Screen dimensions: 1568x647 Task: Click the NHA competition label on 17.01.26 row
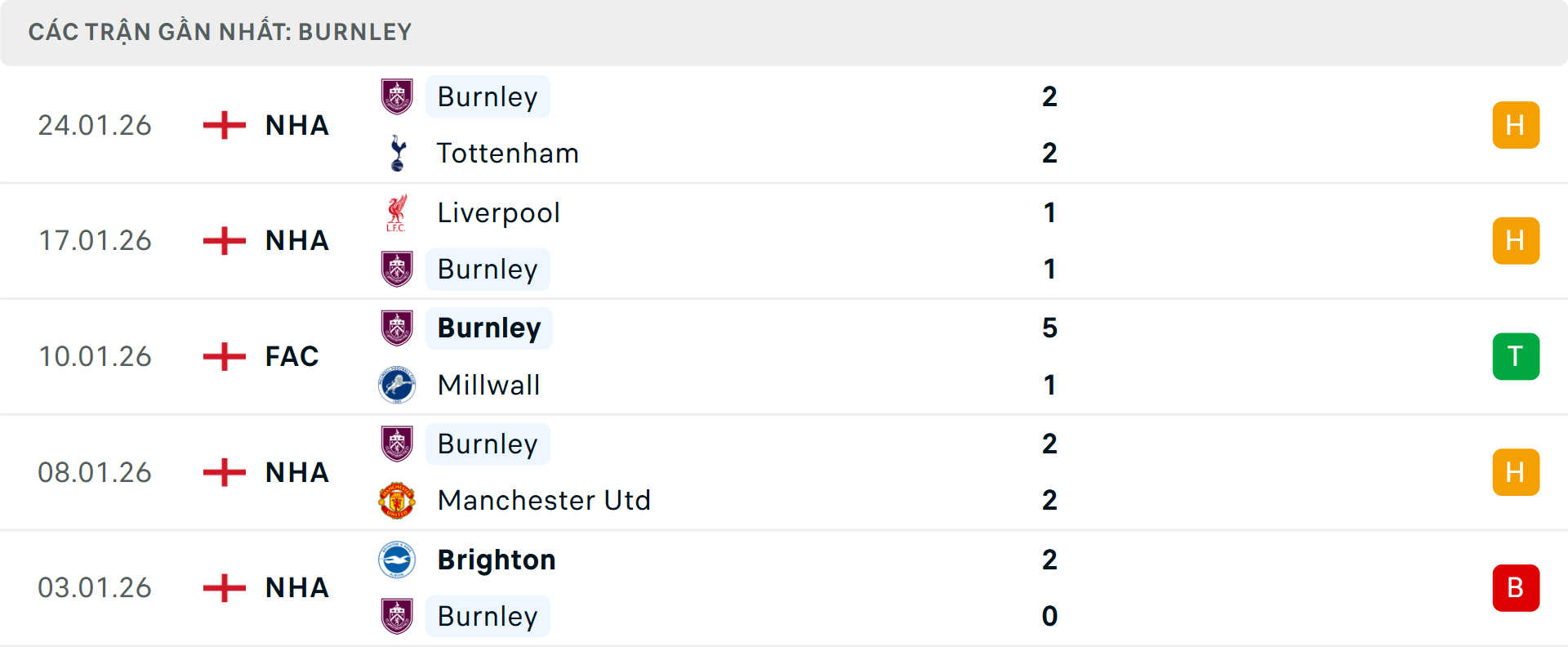click(296, 241)
